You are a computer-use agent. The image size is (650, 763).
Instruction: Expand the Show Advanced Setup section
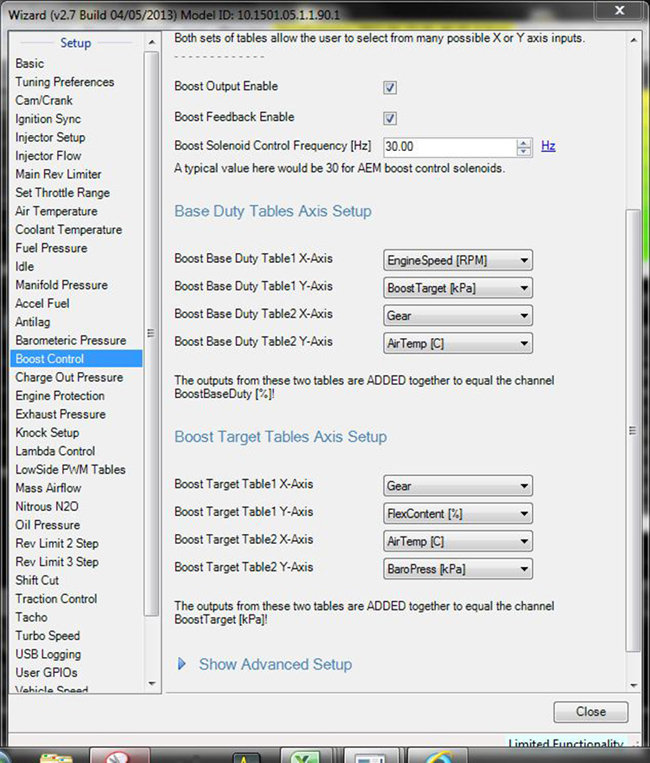[265, 664]
